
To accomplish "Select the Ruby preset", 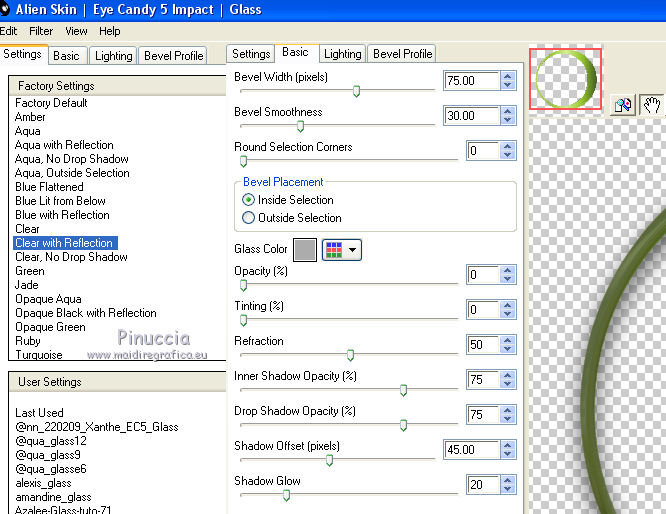I will 28,341.
